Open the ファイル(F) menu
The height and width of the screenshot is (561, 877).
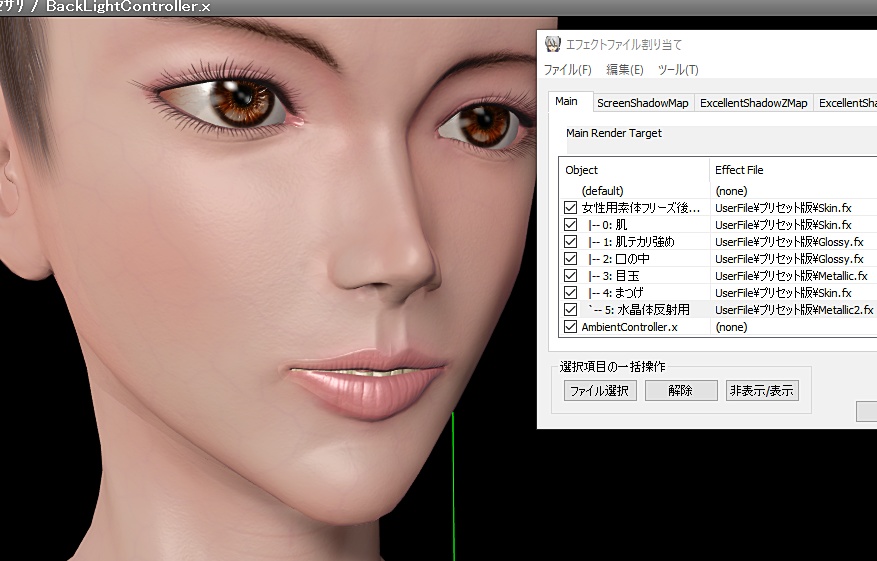click(567, 70)
